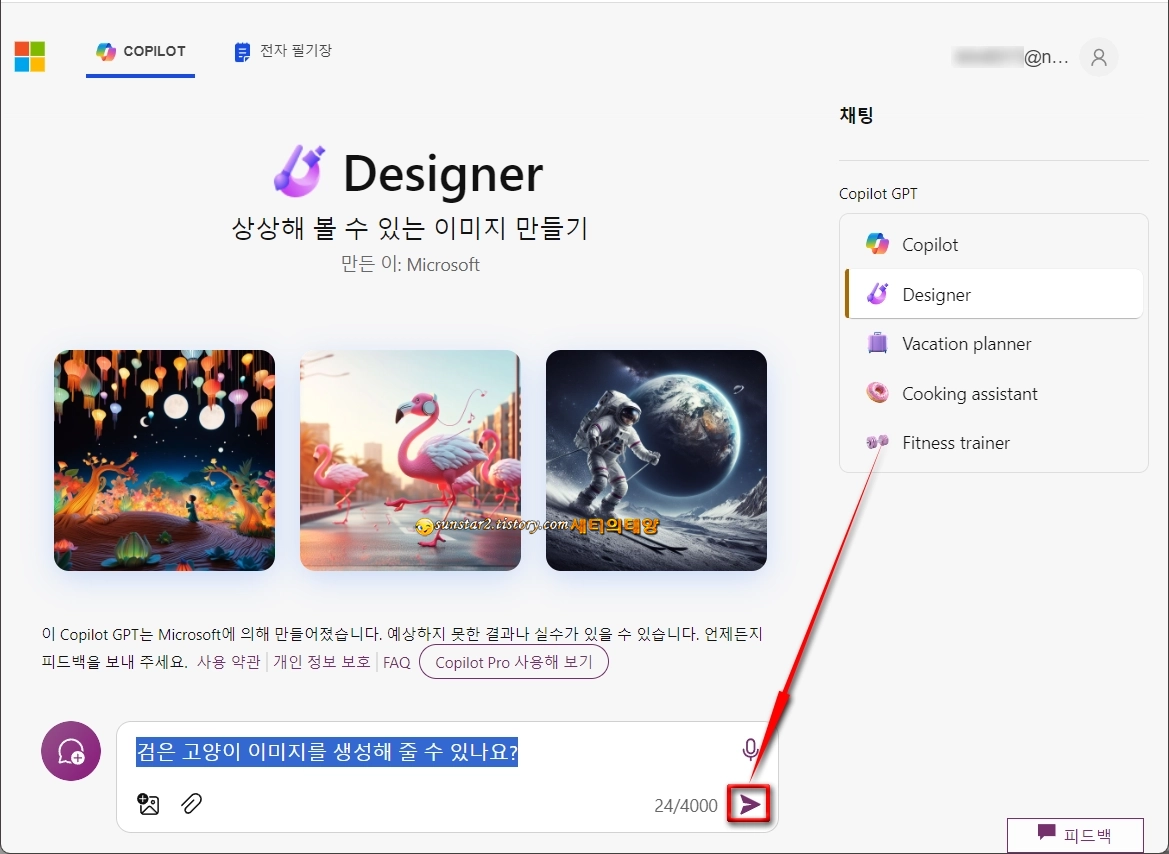Screen dimensions: 1169x854
Task: Select the Vacation planner GPT
Action: pyautogui.click(x=966, y=343)
